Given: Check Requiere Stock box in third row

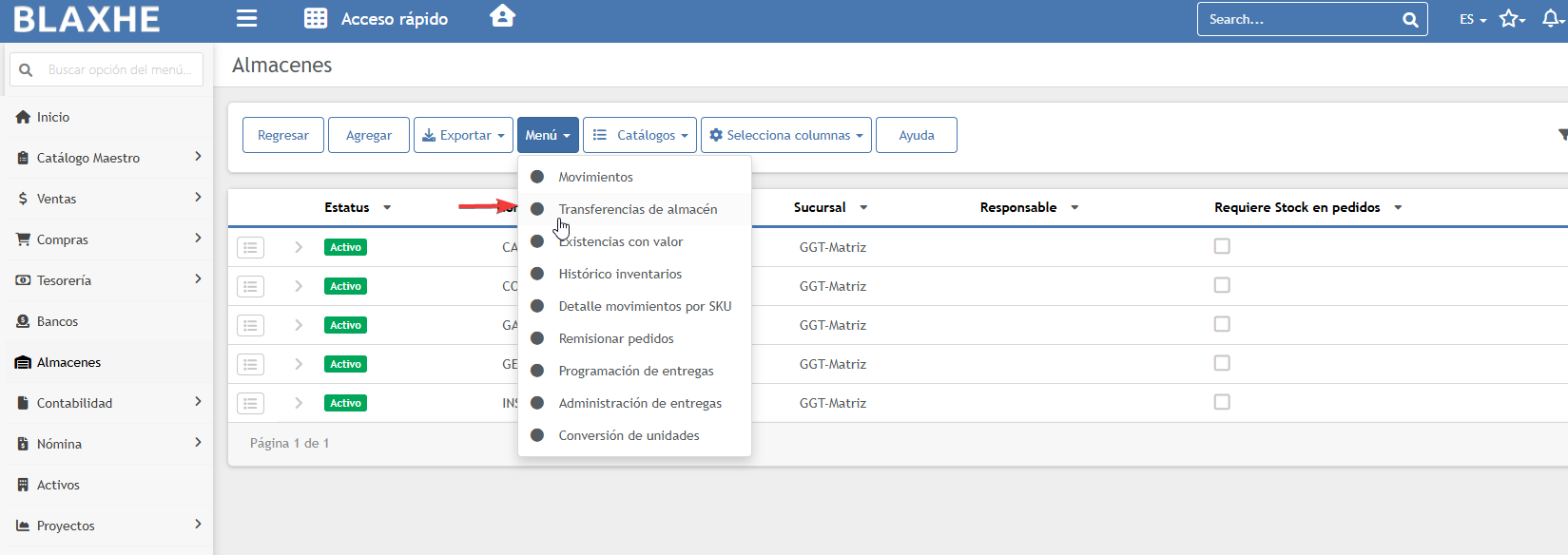Looking at the screenshot, I should tap(1222, 324).
